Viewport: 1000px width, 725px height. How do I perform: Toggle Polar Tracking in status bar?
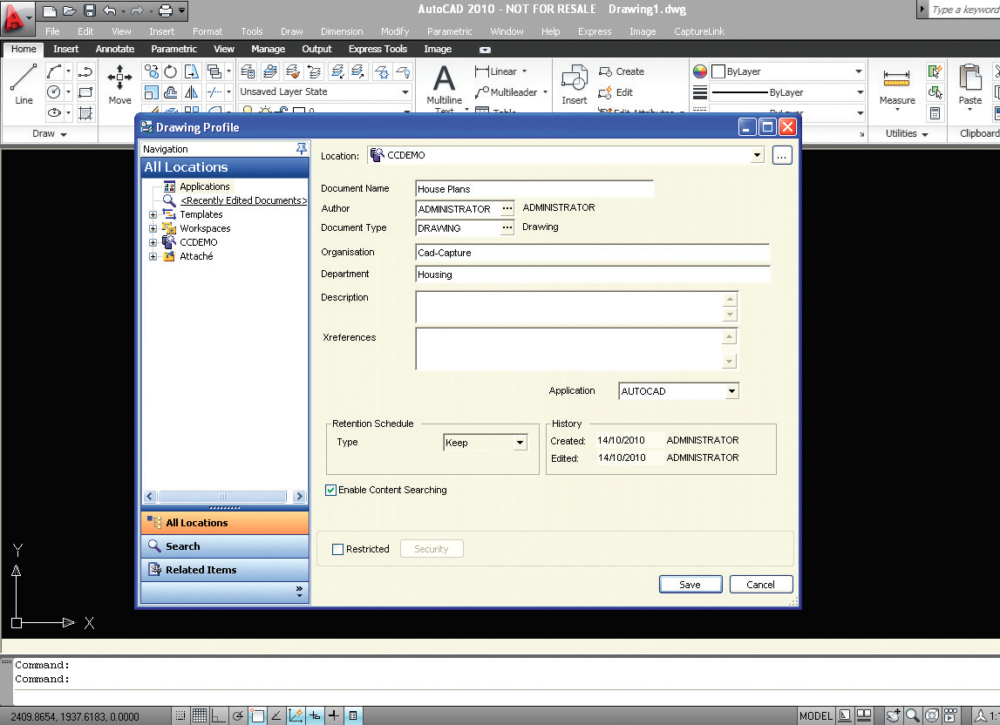point(238,715)
